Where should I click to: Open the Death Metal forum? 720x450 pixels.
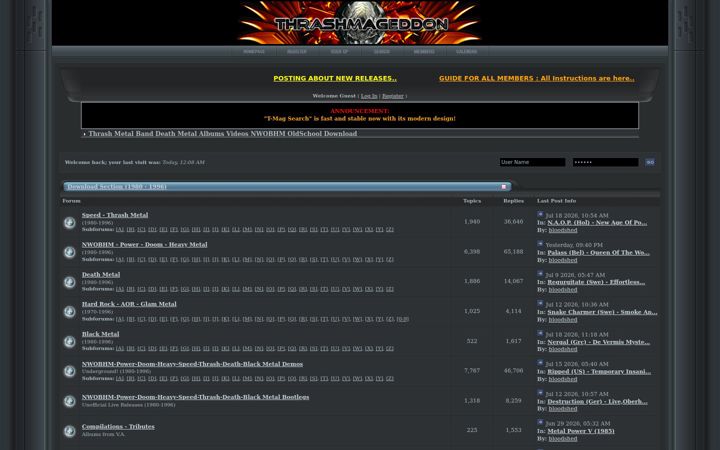tap(101, 275)
